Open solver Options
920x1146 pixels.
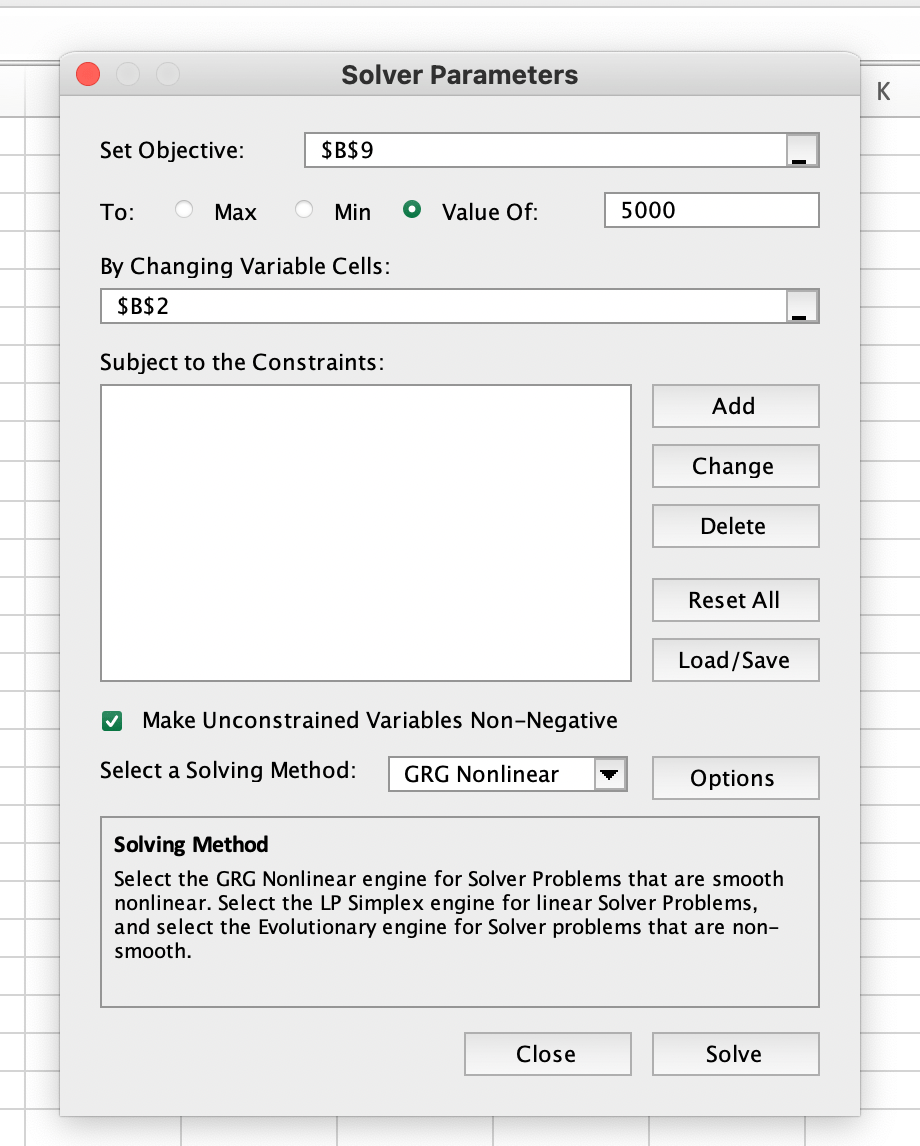pos(735,778)
